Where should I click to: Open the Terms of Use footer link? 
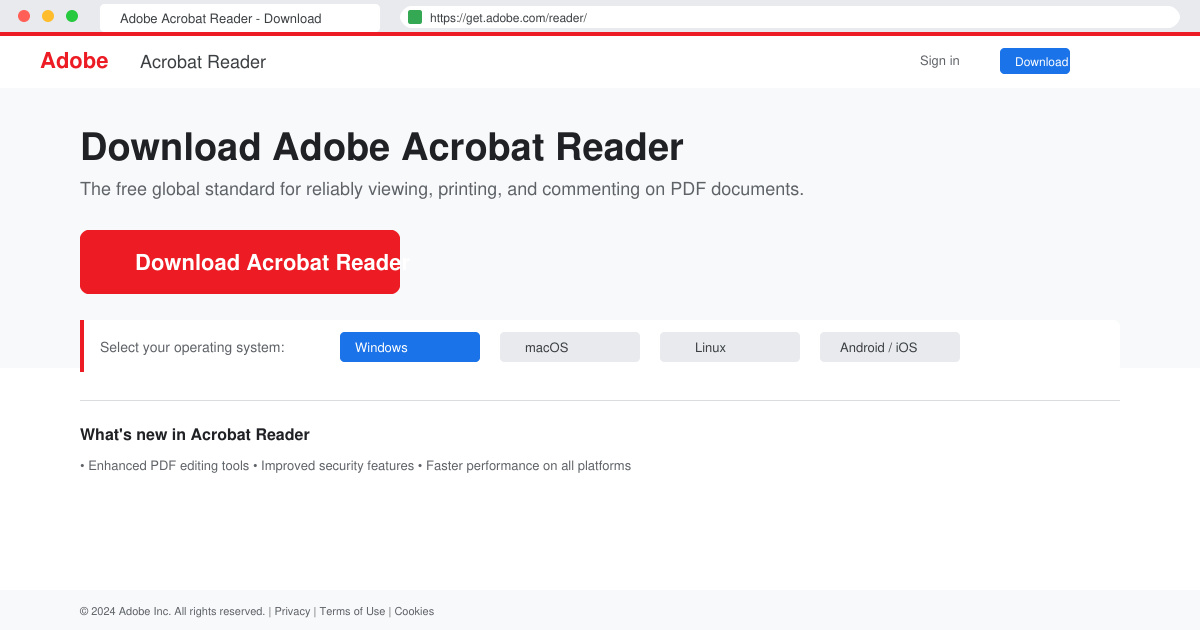352,611
